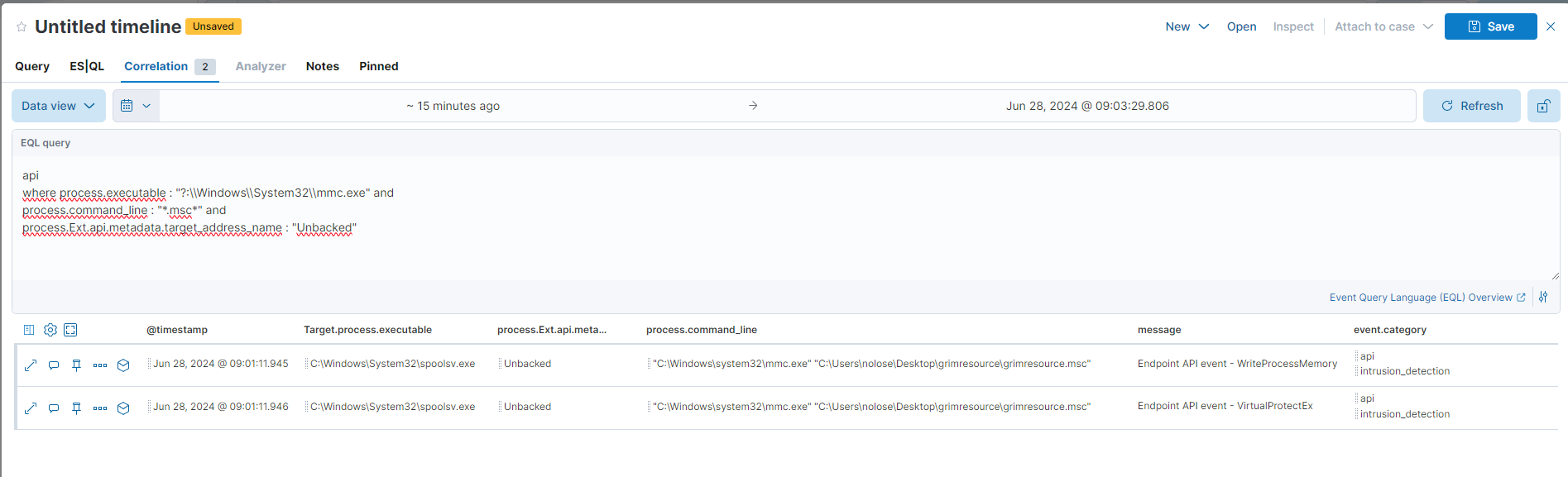Screen dimensions: 1568x477
Task: Switch to the ES|QL tab
Action: point(87,66)
